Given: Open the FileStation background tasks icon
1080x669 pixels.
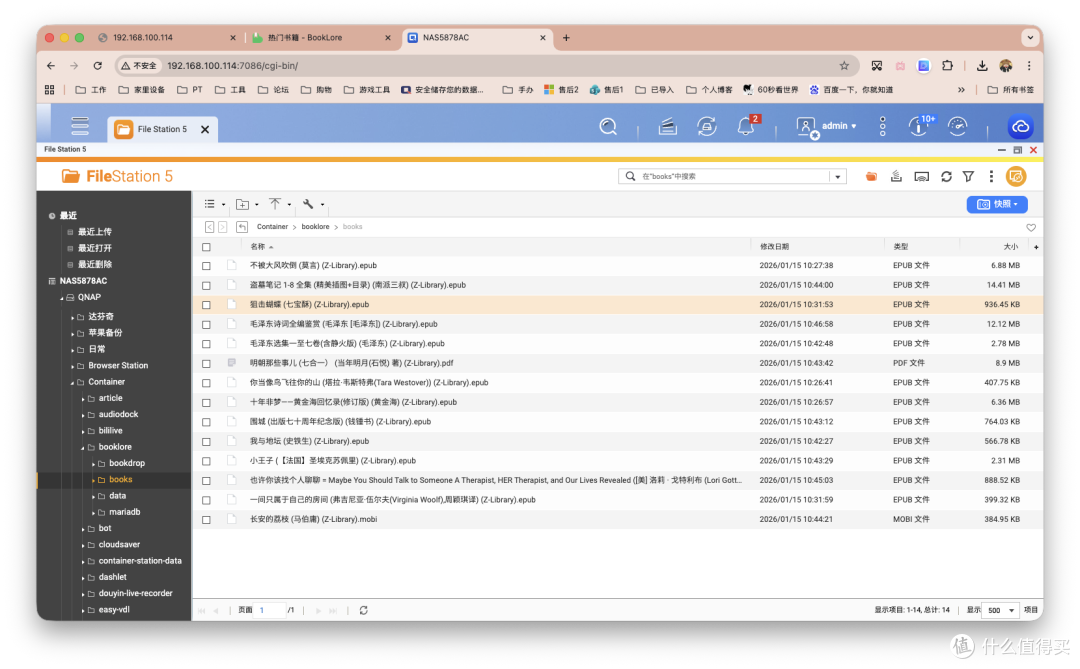Looking at the screenshot, I should coord(896,176).
